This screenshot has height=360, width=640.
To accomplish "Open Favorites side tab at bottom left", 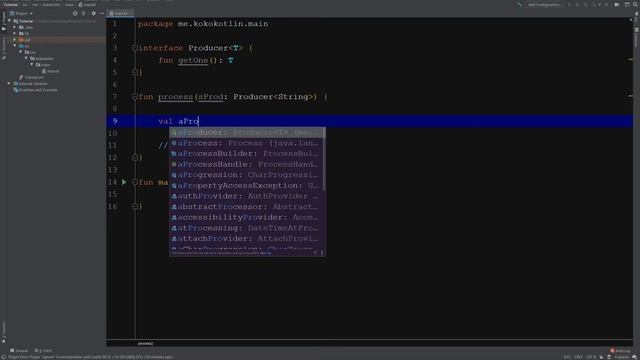I will (4, 331).
